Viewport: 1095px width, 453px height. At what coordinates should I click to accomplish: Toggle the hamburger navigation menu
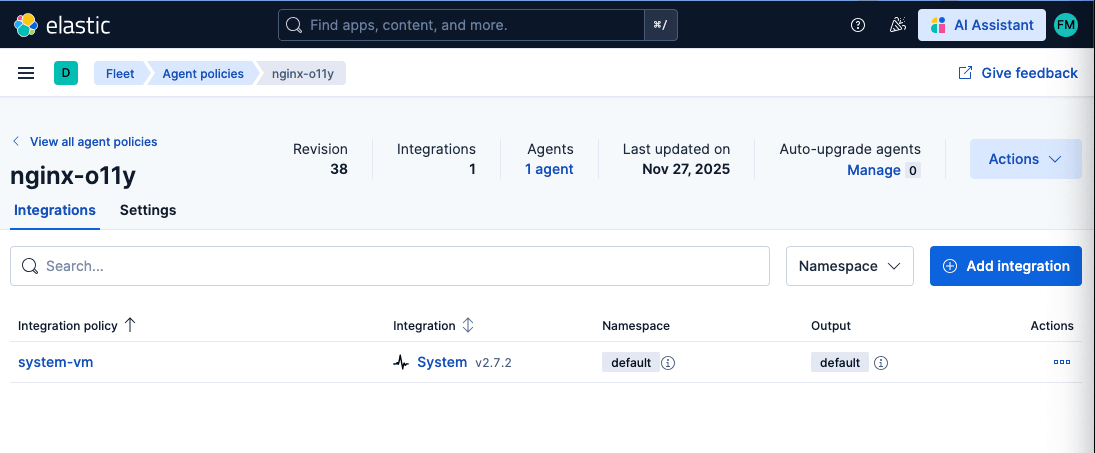[x=26, y=73]
